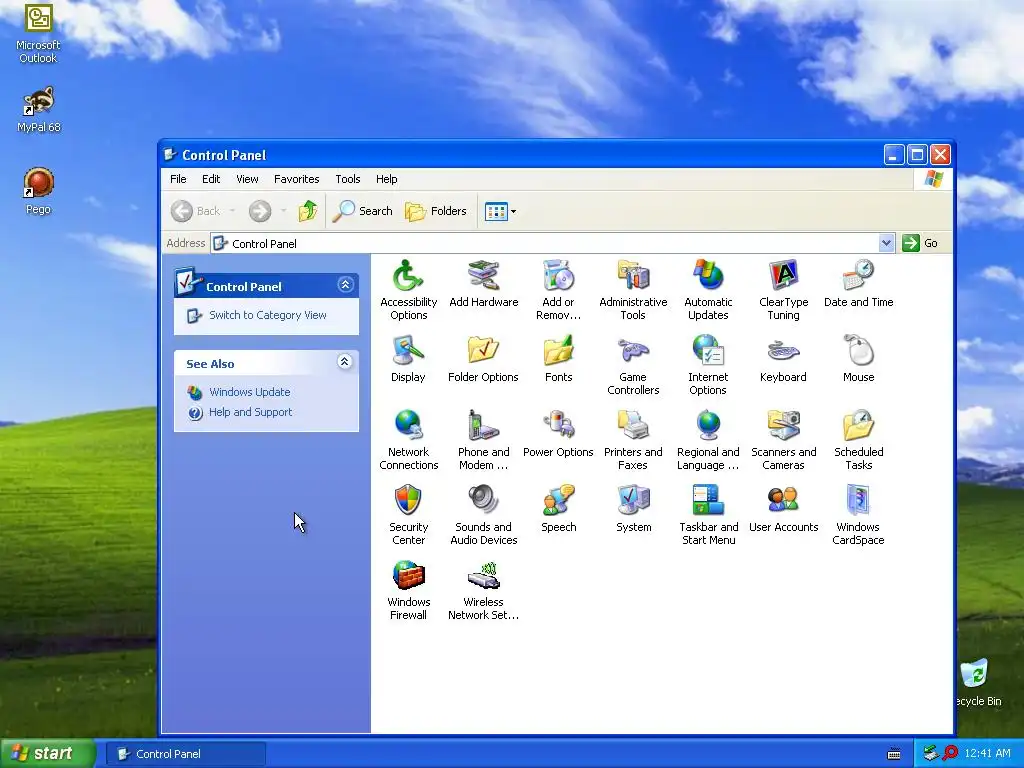Select the Date and Time icon
The width and height of the screenshot is (1024, 768).
pos(858,276)
